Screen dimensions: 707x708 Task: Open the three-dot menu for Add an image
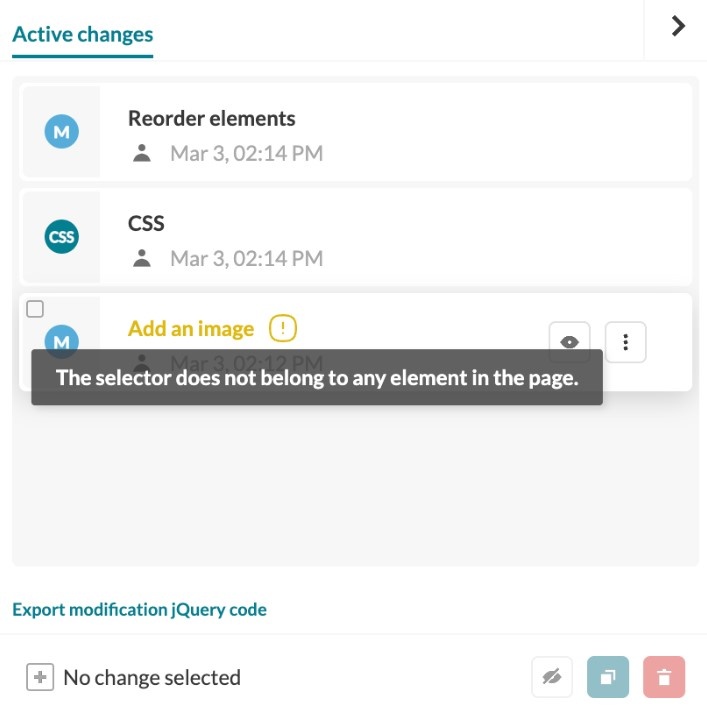tap(625, 342)
